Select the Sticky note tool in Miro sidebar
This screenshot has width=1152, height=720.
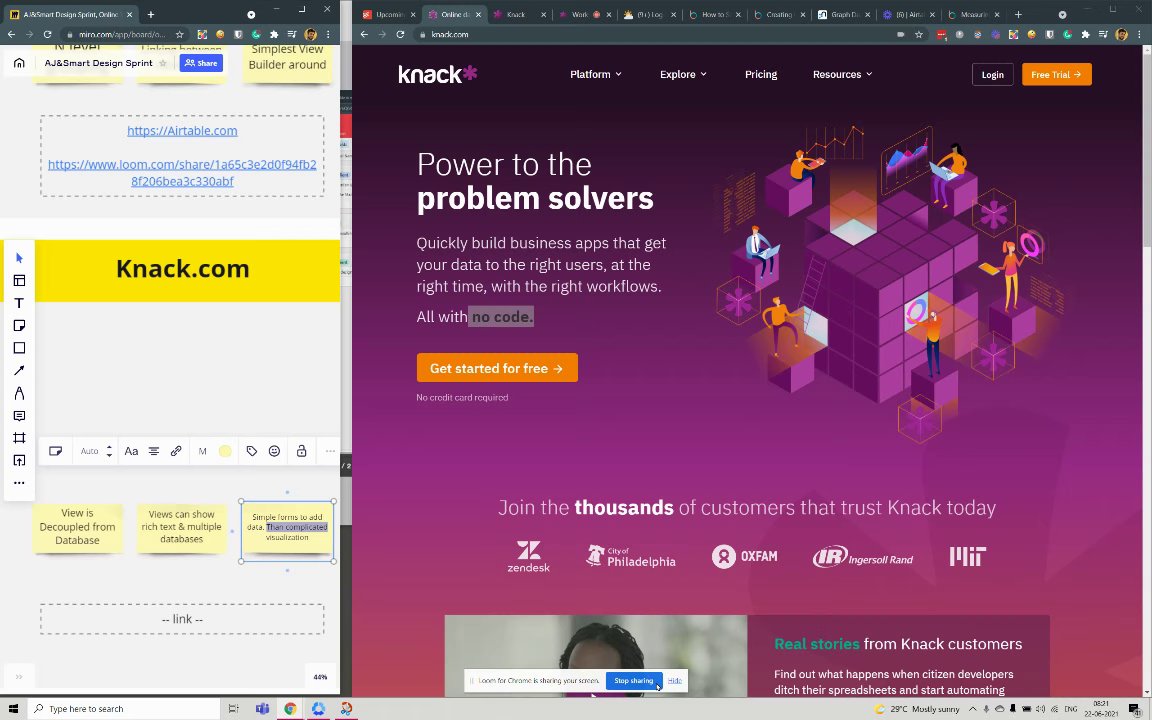19,325
